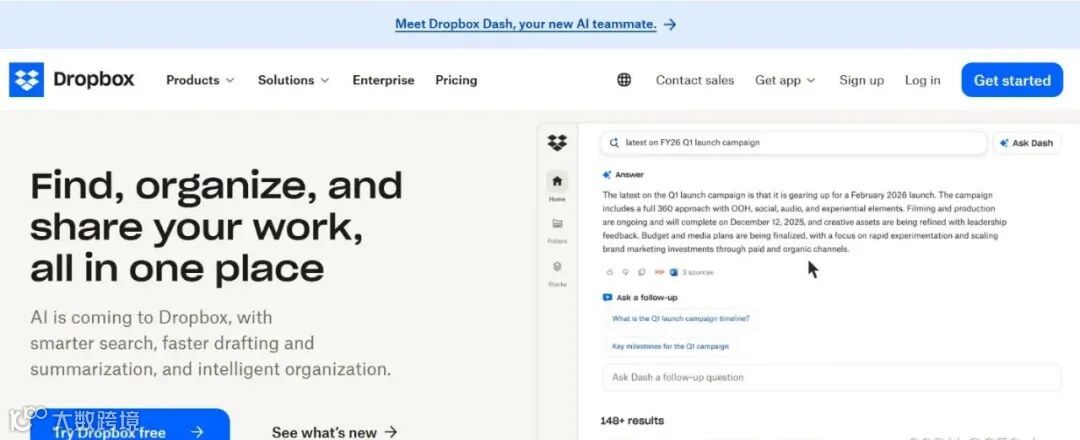Expand the Solutions menu

[293, 80]
